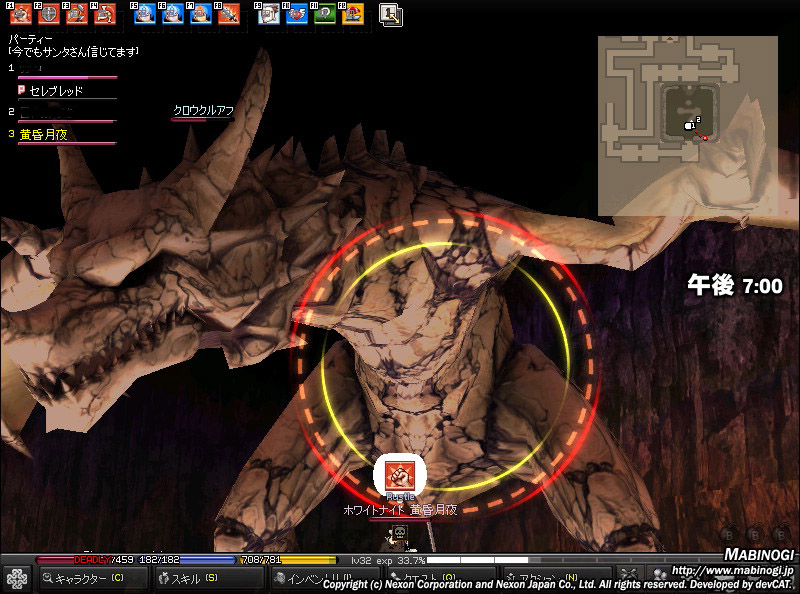This screenshot has width=800, height=594.
Task: Open the キャラクター (C) window
Action: pos(92,578)
